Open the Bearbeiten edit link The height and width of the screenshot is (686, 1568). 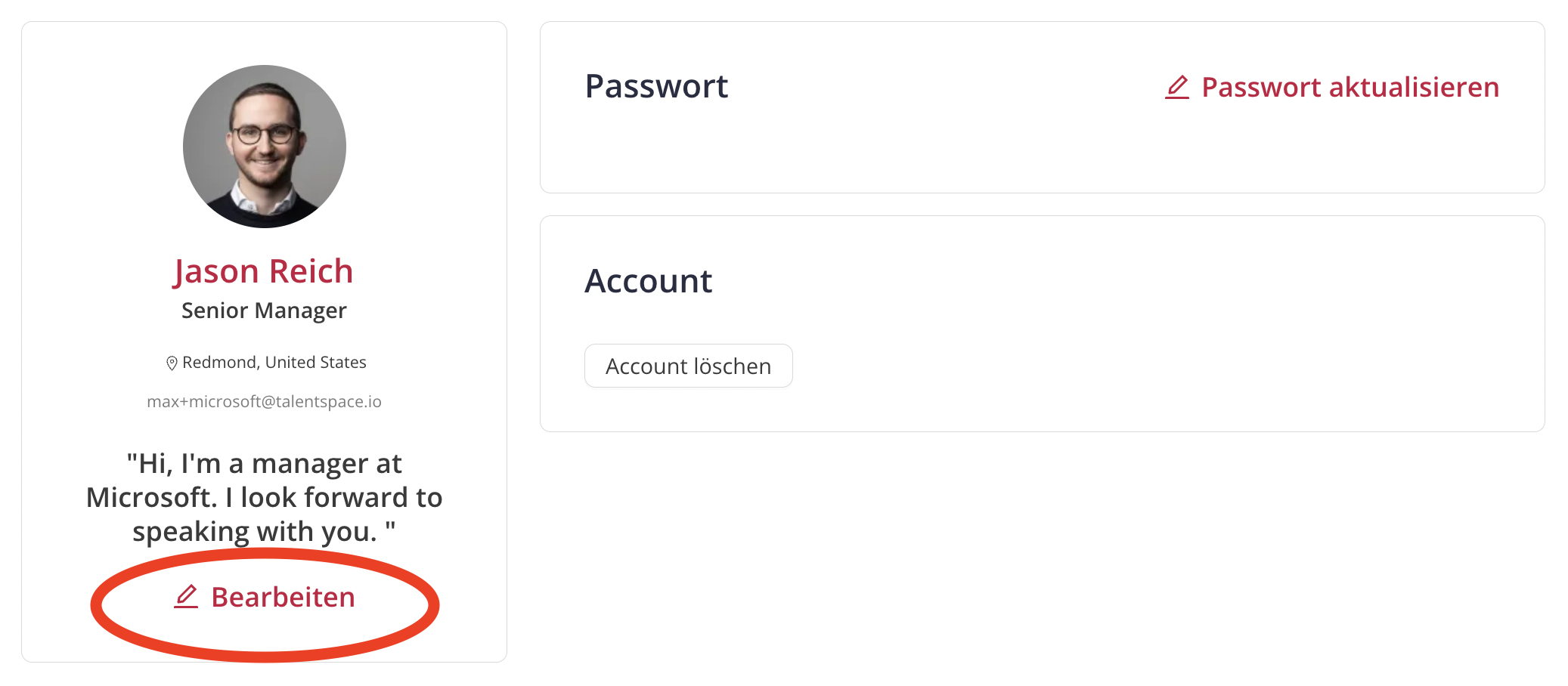pos(265,597)
